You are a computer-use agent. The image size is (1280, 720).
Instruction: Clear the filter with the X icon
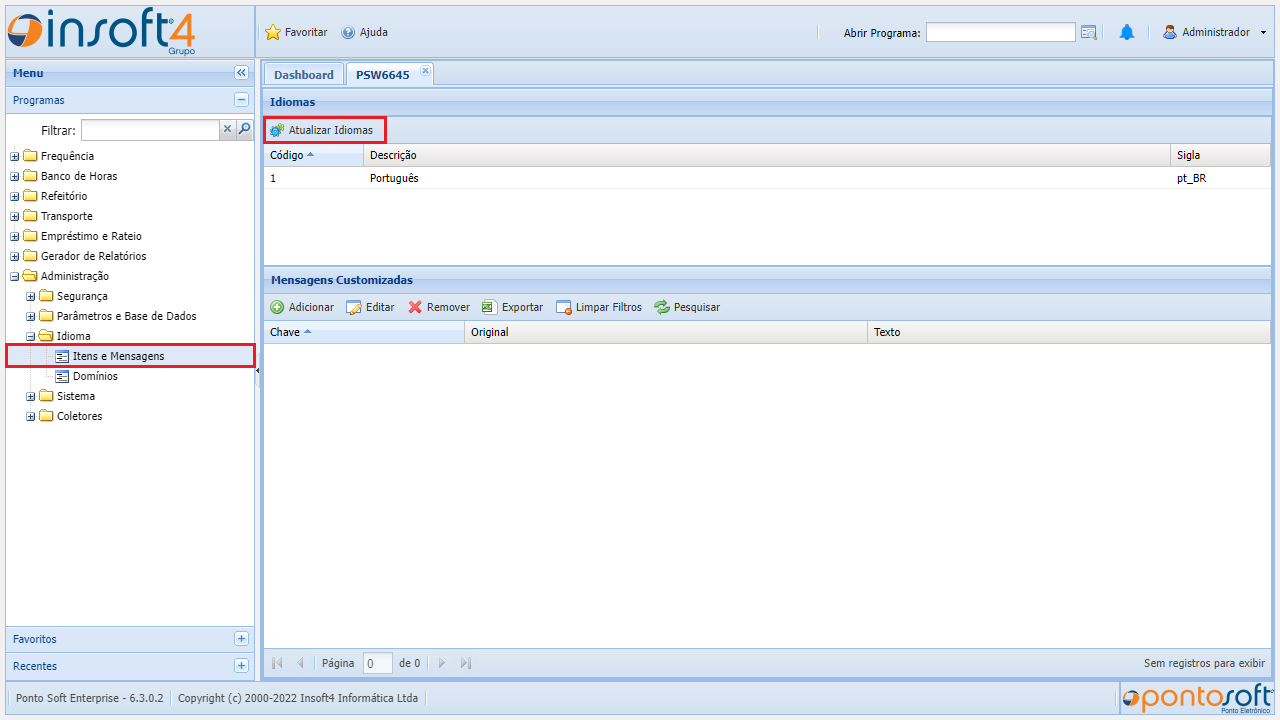click(227, 129)
